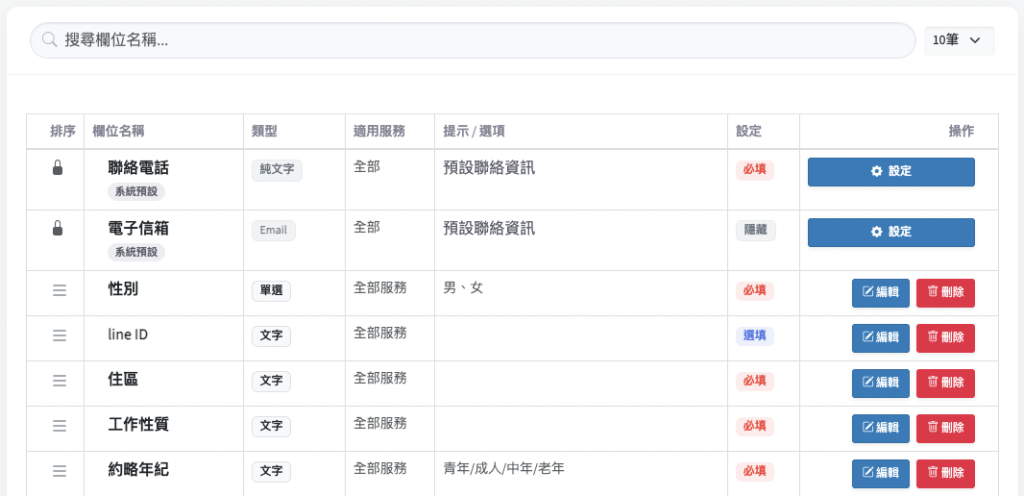
Task: Delete the 約略年紀 field
Action: [945, 473]
